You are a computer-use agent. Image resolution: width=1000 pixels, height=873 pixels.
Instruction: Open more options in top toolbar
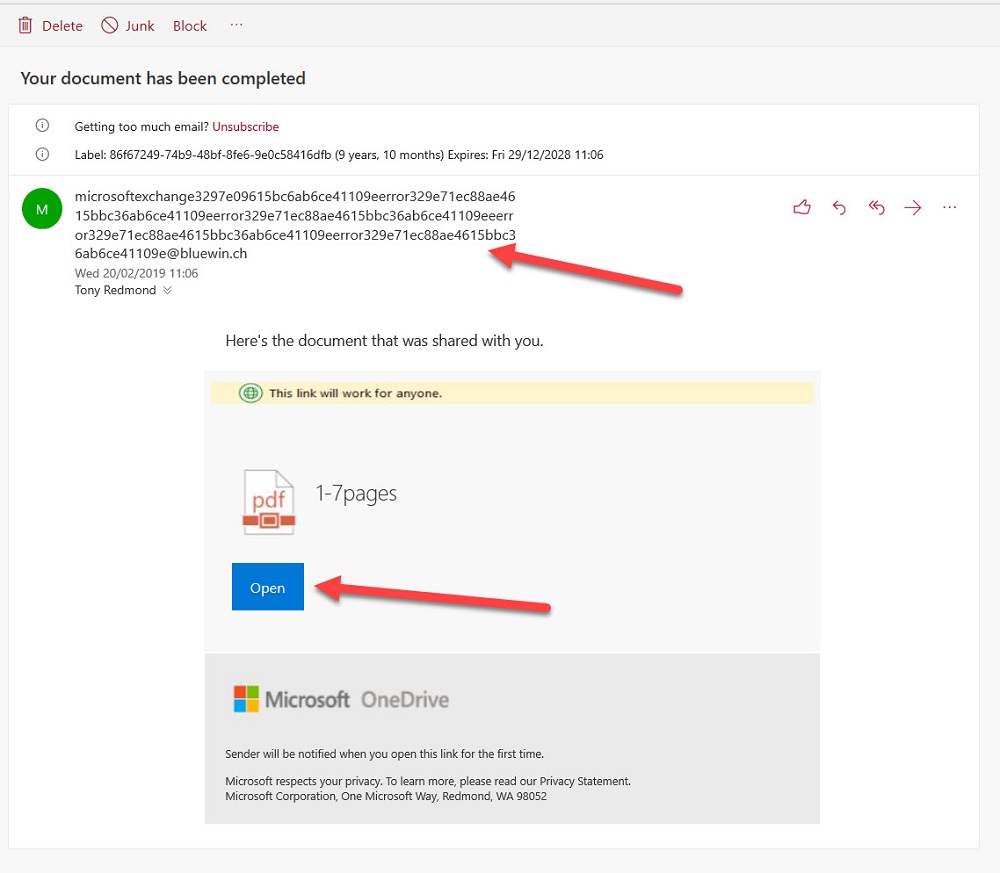[x=236, y=25]
